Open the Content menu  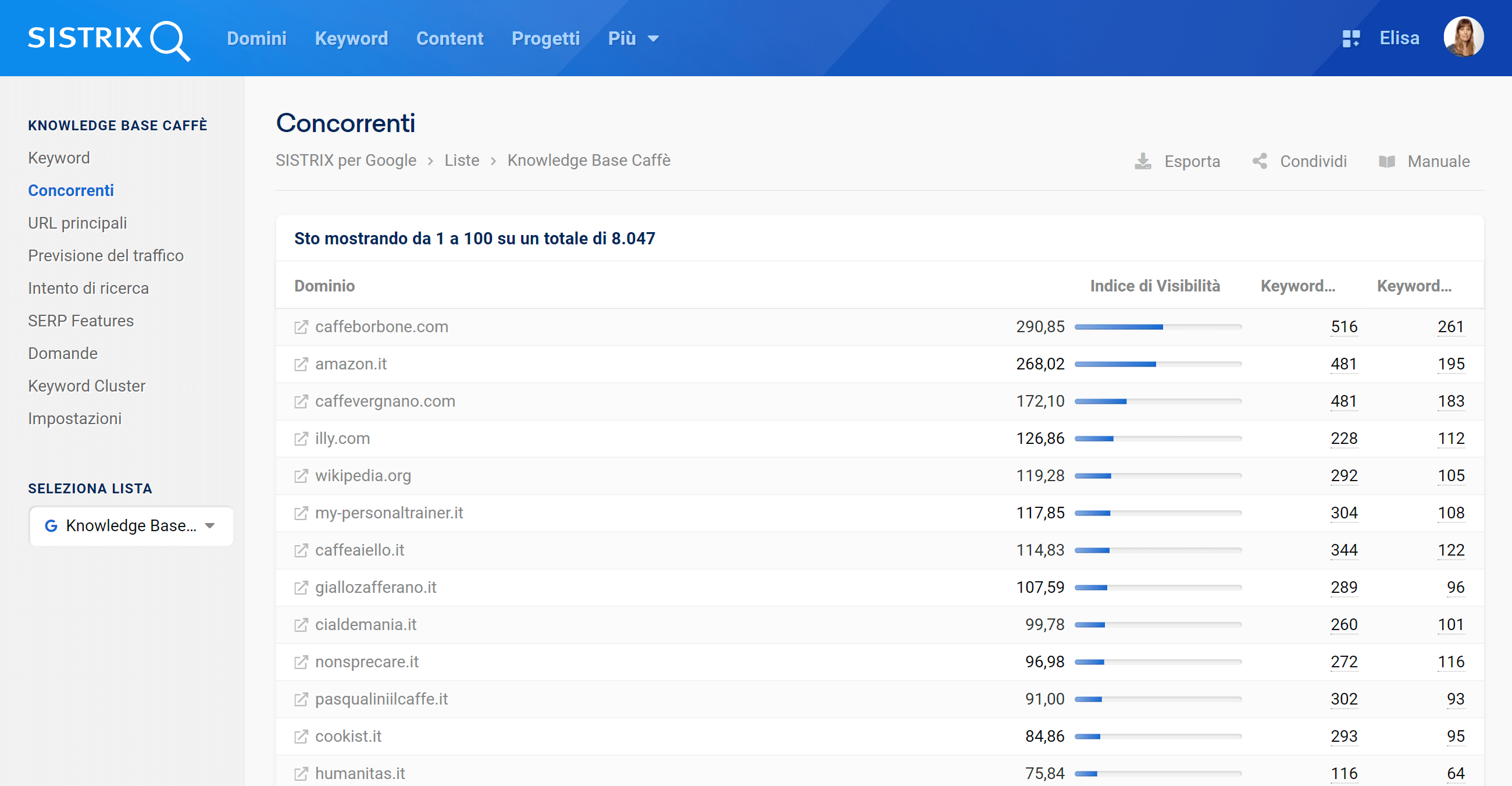coord(450,39)
